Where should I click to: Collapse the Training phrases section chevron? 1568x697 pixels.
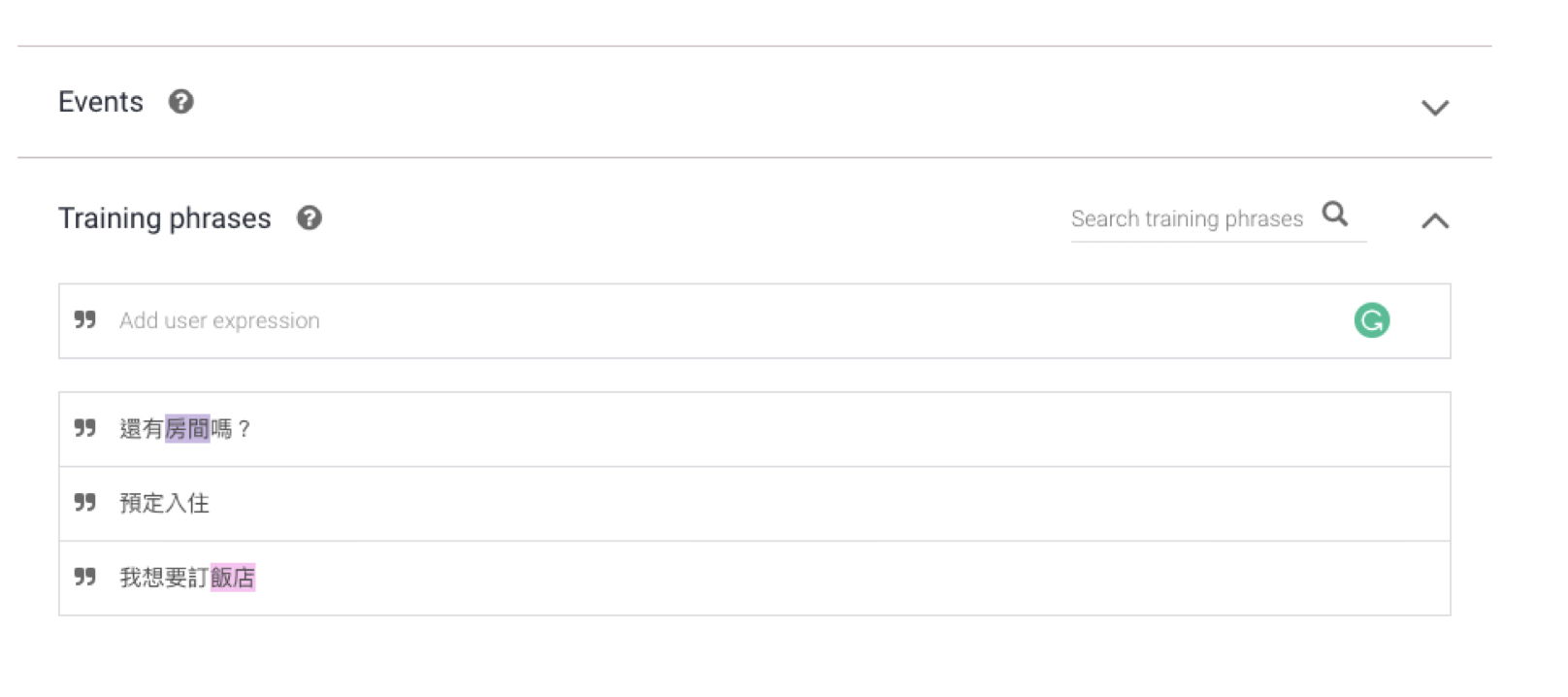click(x=1435, y=220)
